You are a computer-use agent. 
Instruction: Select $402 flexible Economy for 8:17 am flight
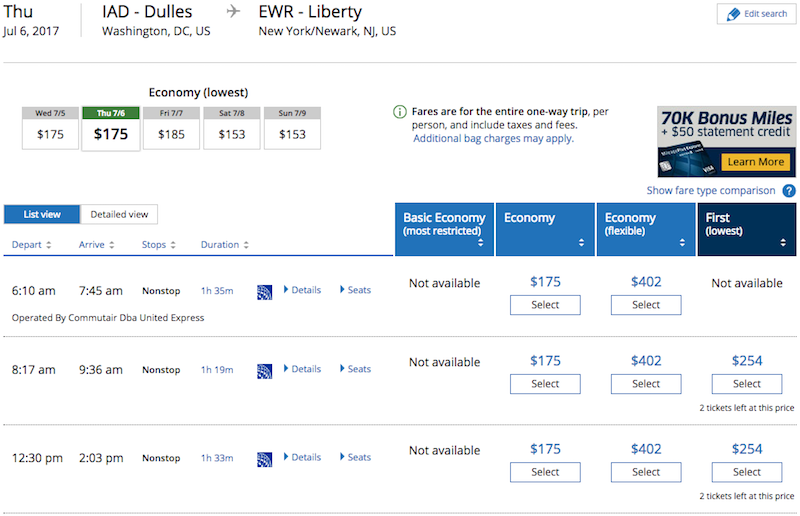(646, 384)
